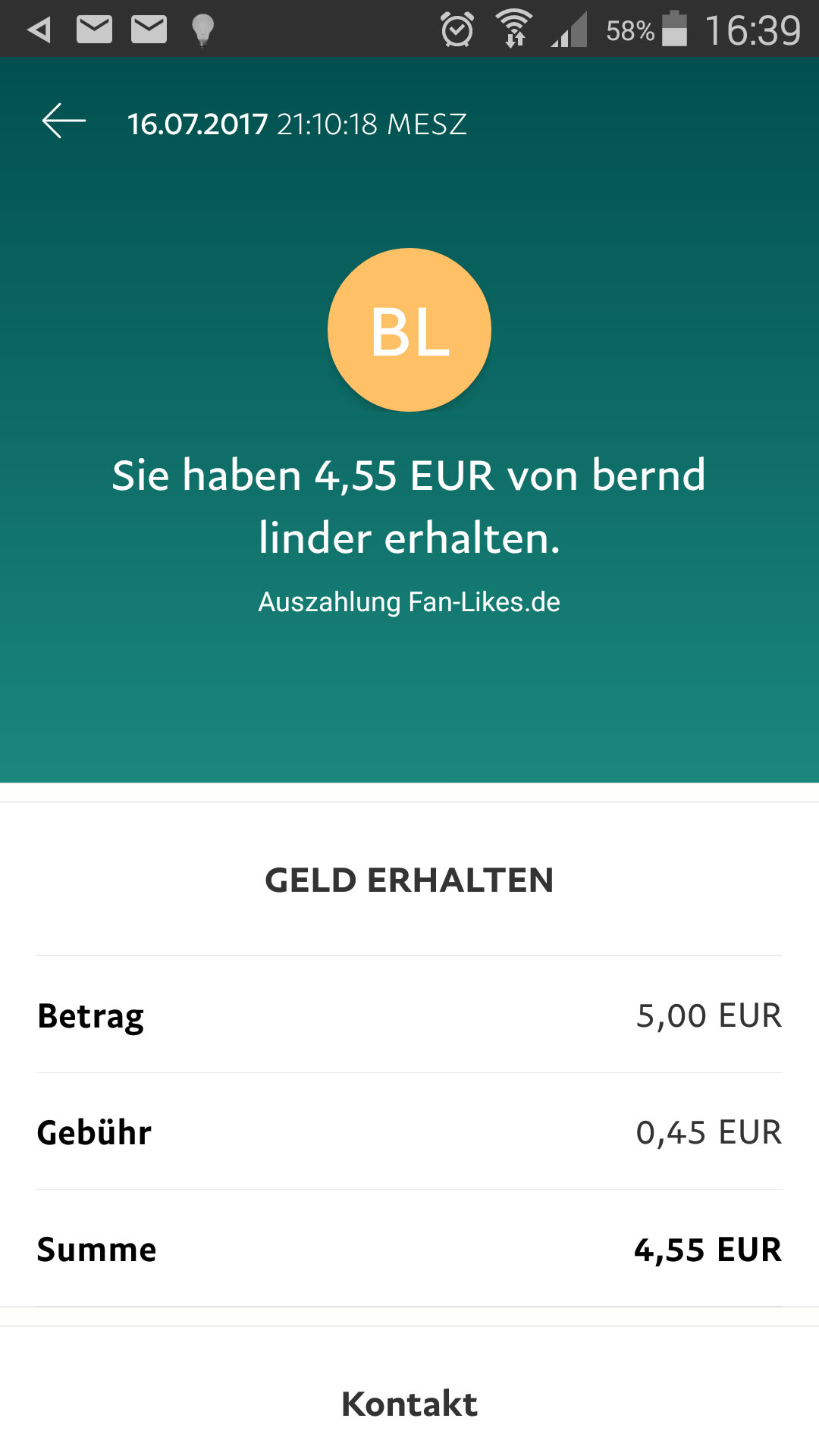Tap the triangle notification icon in status bar
Viewport: 819px width, 1456px height.
39,30
